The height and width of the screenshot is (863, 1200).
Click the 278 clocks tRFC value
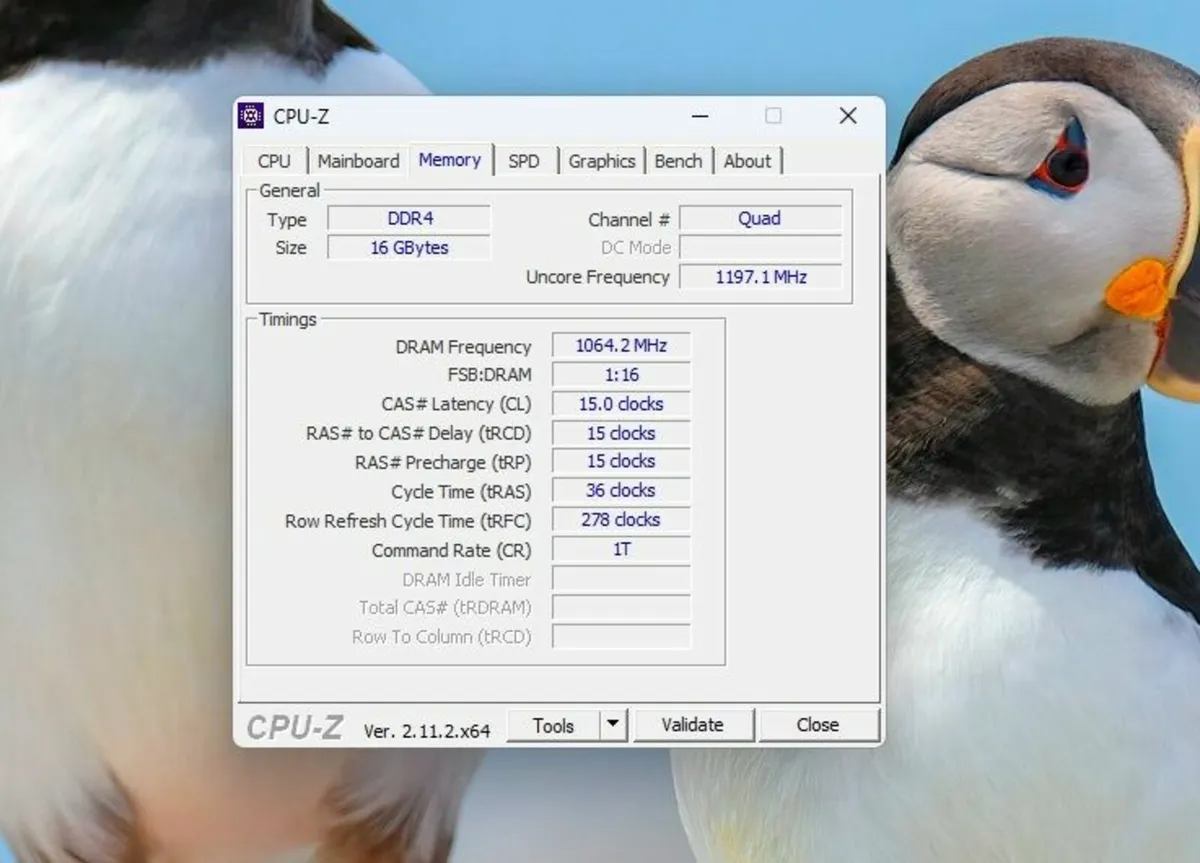point(621,520)
